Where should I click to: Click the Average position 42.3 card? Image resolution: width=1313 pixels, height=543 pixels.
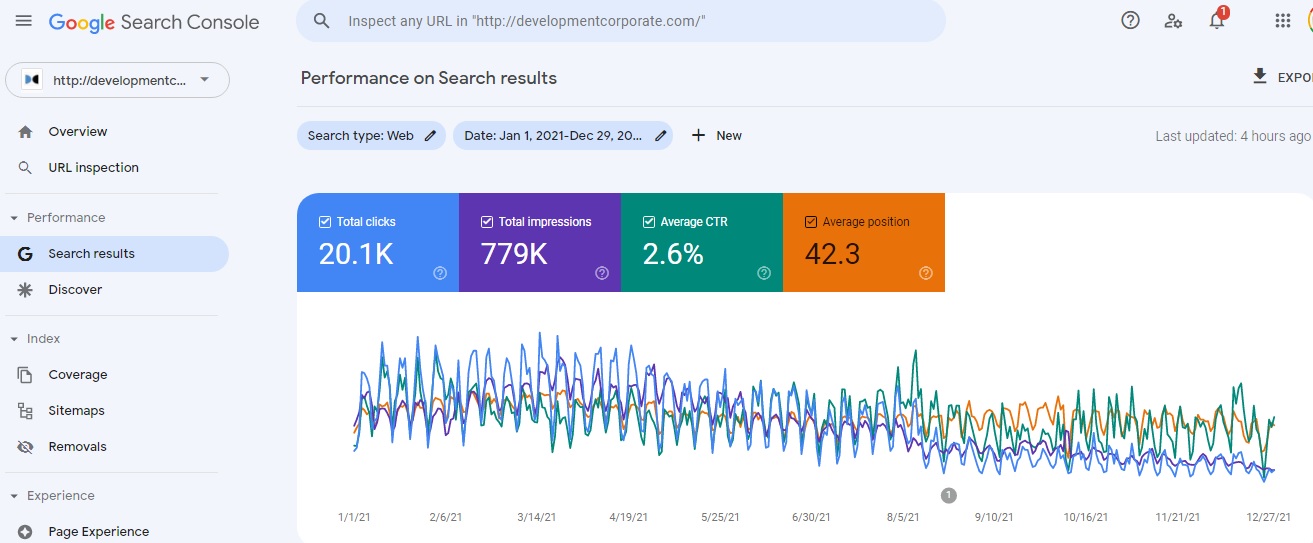[x=864, y=243]
